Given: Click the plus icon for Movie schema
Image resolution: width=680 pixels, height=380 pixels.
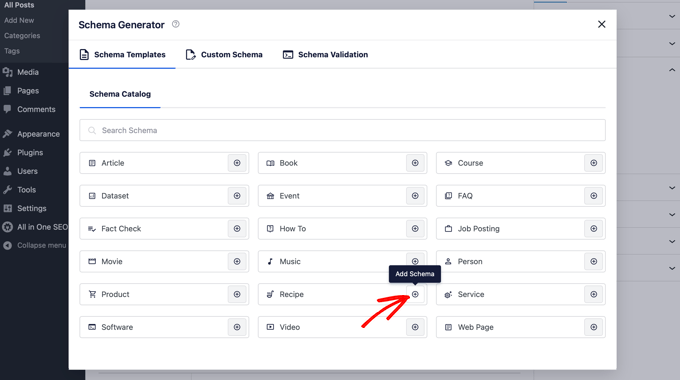Looking at the screenshot, I should click(x=237, y=262).
